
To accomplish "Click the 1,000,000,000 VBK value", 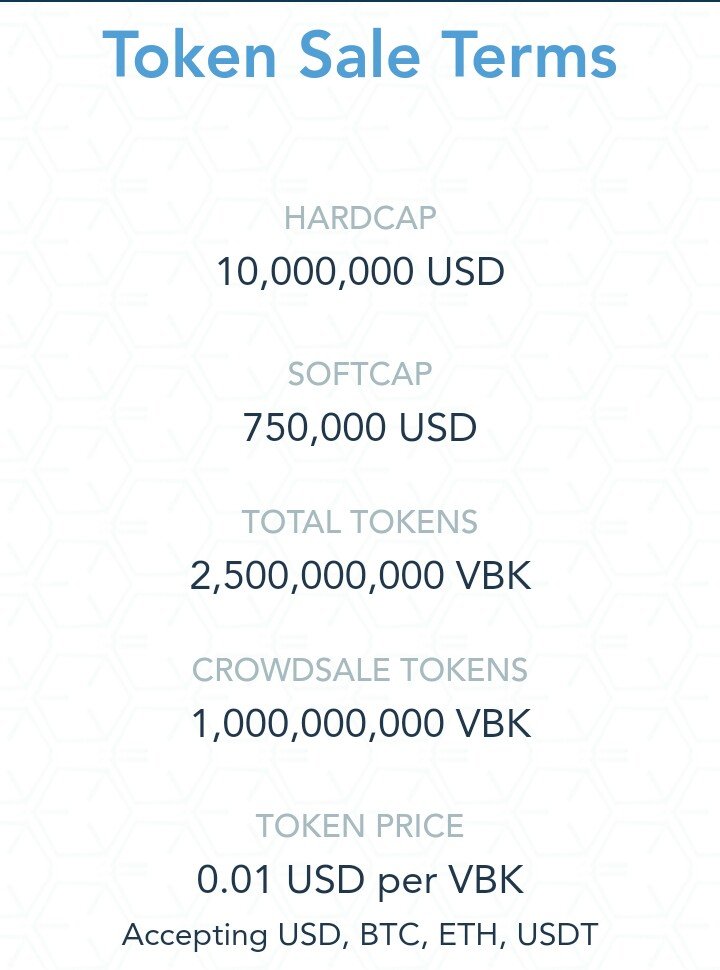I will [x=360, y=723].
